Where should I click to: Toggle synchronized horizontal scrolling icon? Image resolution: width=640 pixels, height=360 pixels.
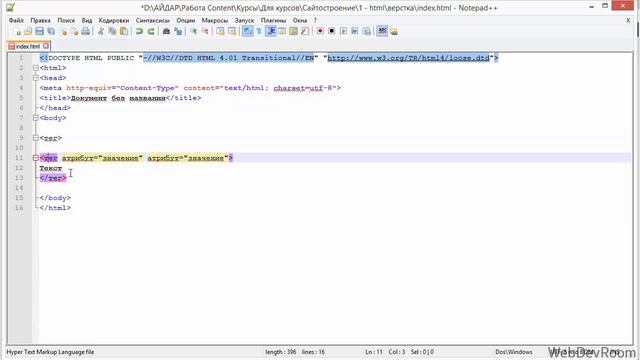tap(232, 31)
